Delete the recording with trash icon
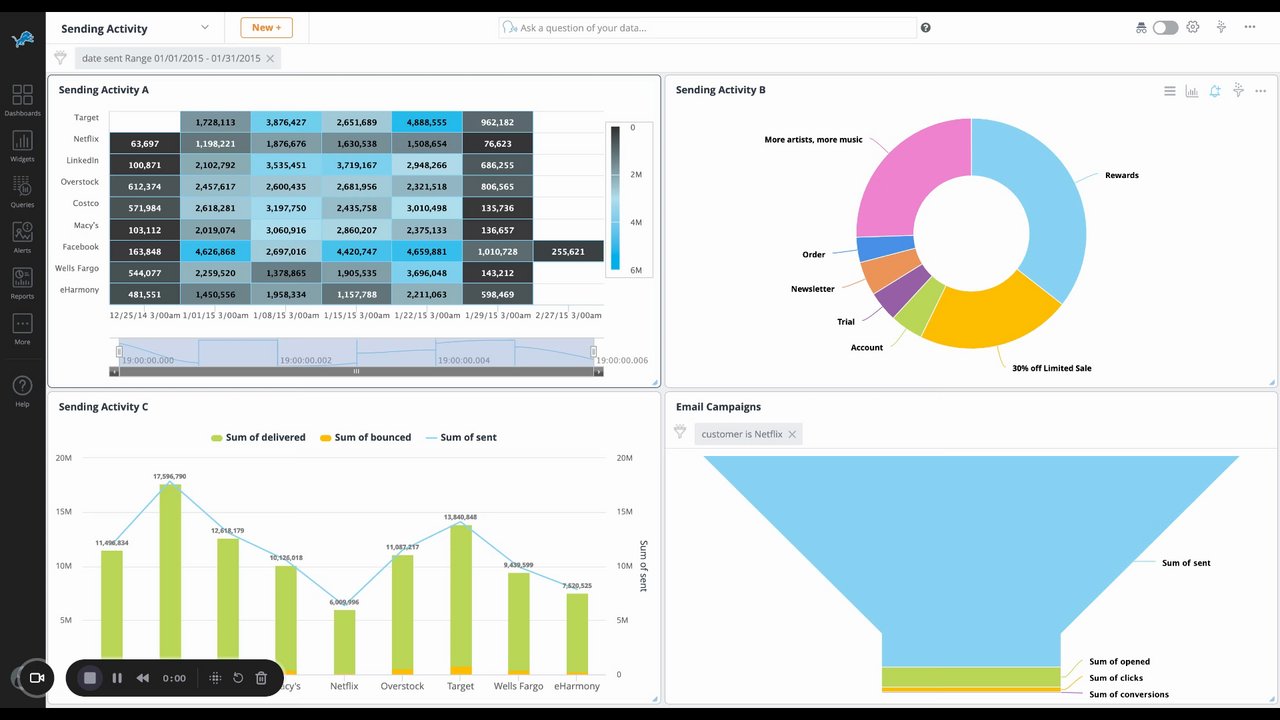 coord(261,678)
